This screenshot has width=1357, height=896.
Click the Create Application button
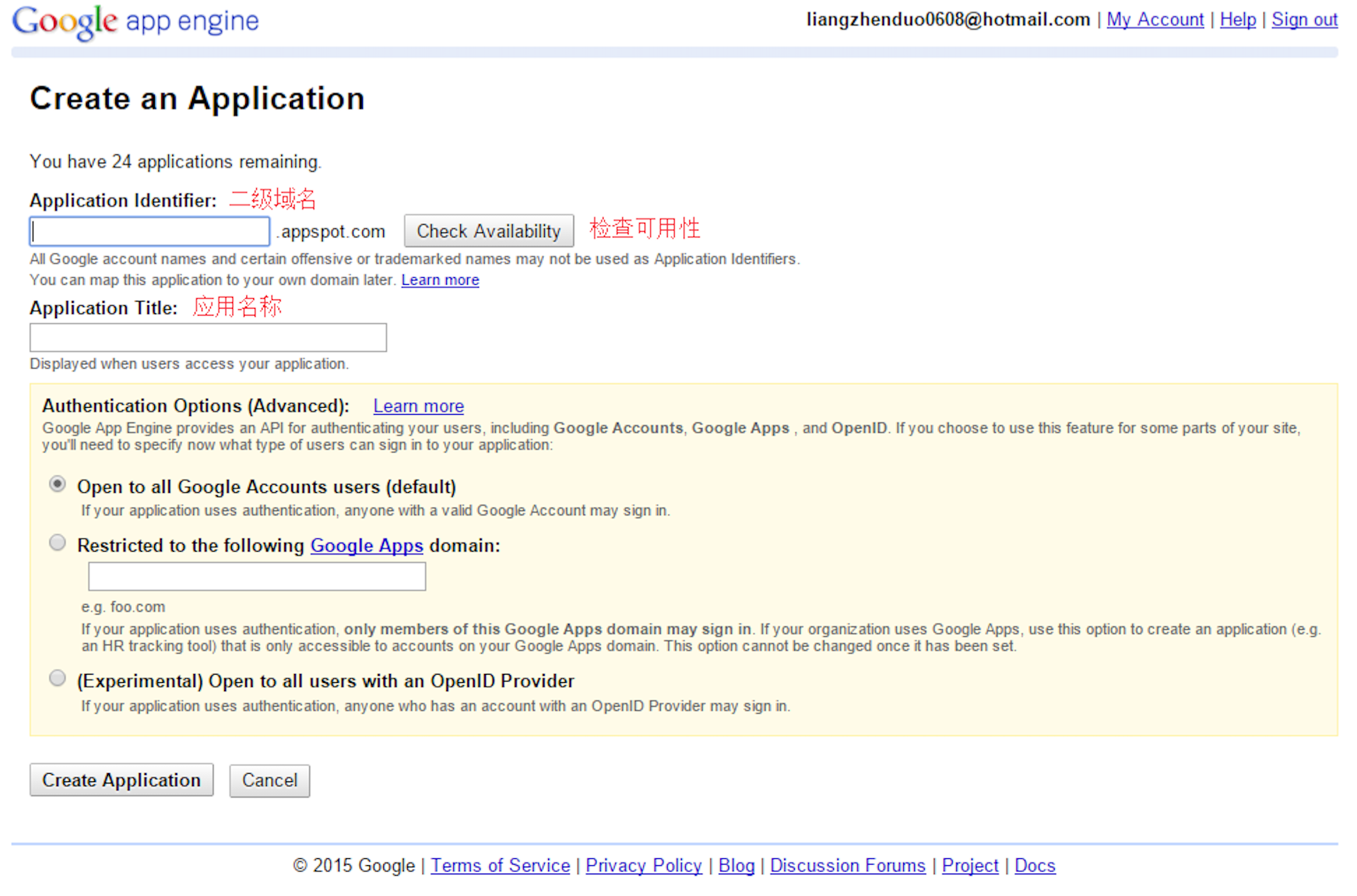pyautogui.click(x=122, y=780)
